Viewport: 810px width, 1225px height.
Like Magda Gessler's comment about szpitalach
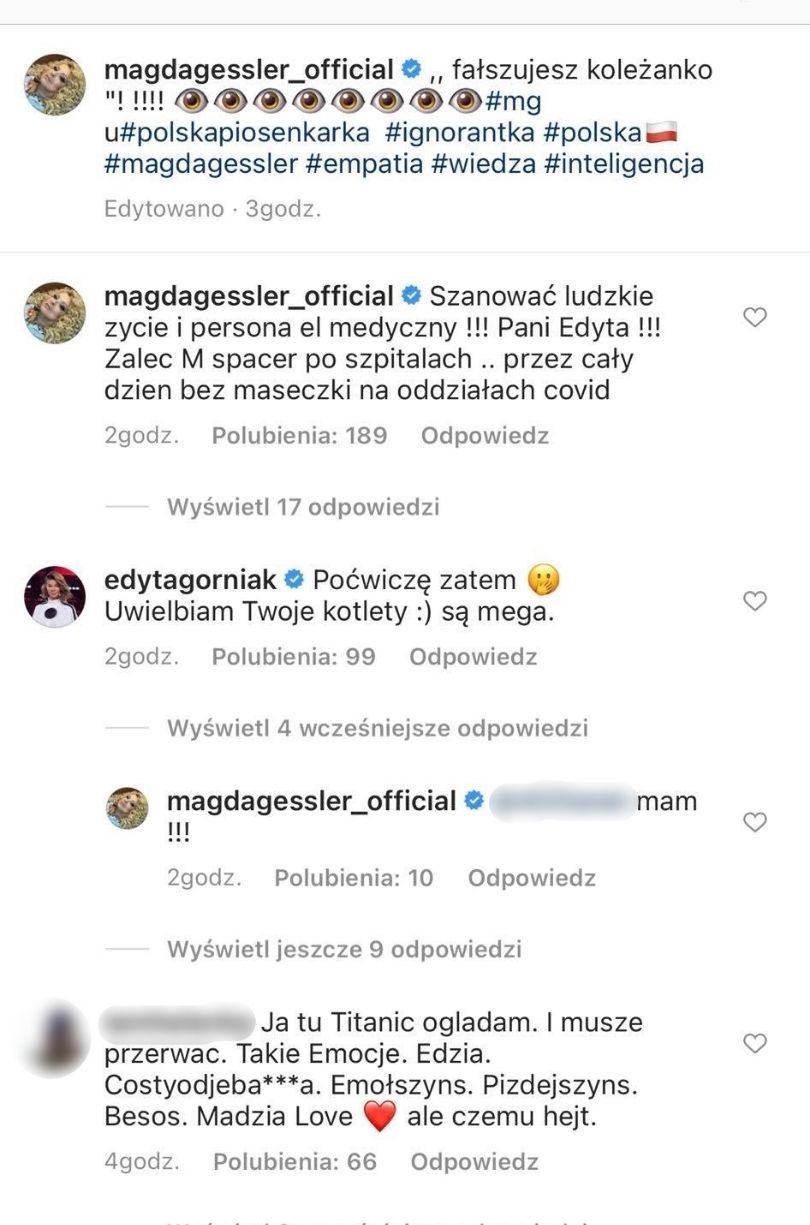[757, 318]
